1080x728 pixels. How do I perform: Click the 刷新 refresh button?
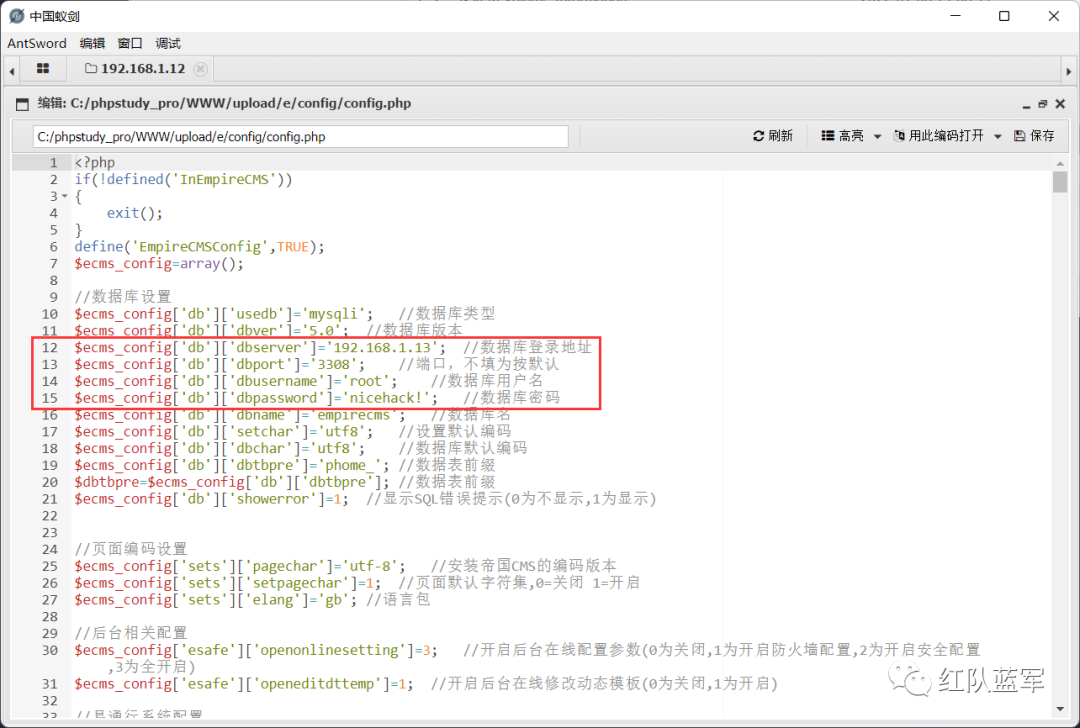(x=773, y=136)
